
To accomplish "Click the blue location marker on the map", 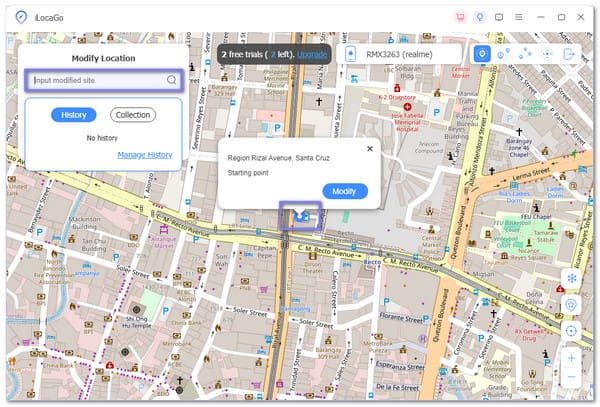I will point(301,217).
